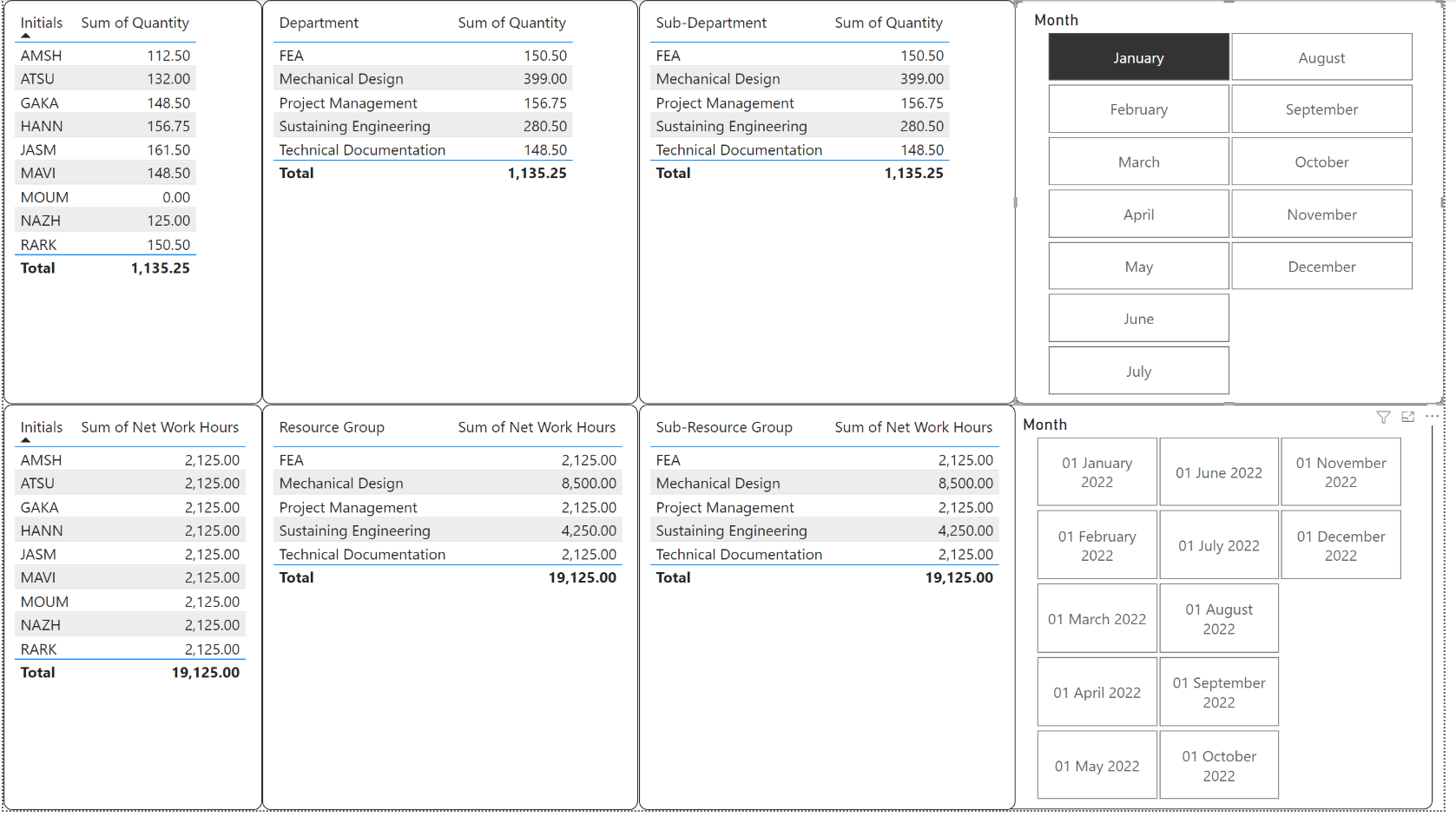Image resolution: width=1456 pixels, height=817 pixels.
Task: Select April in the Month slicer
Action: point(1138,214)
